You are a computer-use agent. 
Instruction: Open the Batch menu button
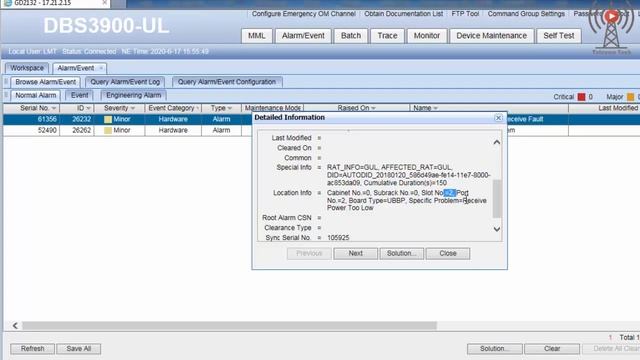[351, 36]
